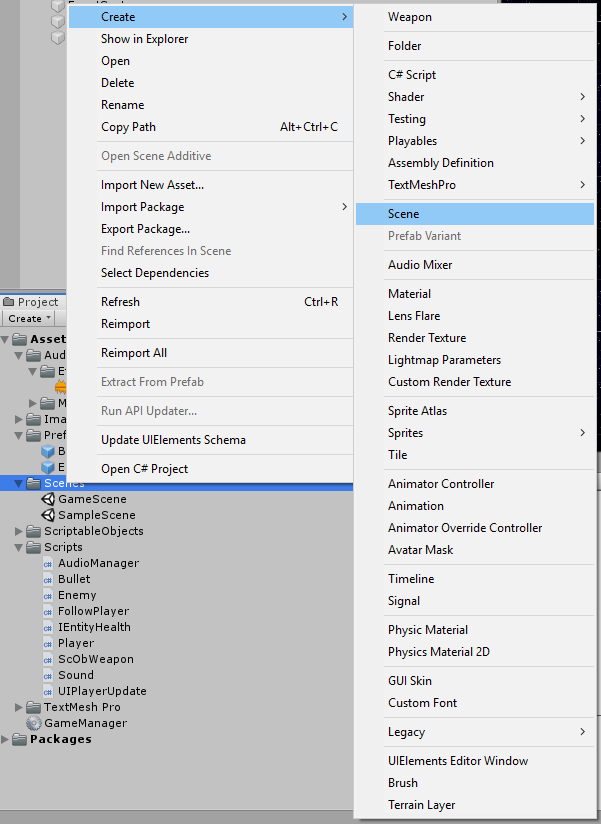601x824 pixels.
Task: Choose Terrain Layer at the bottom
Action: coord(475,805)
